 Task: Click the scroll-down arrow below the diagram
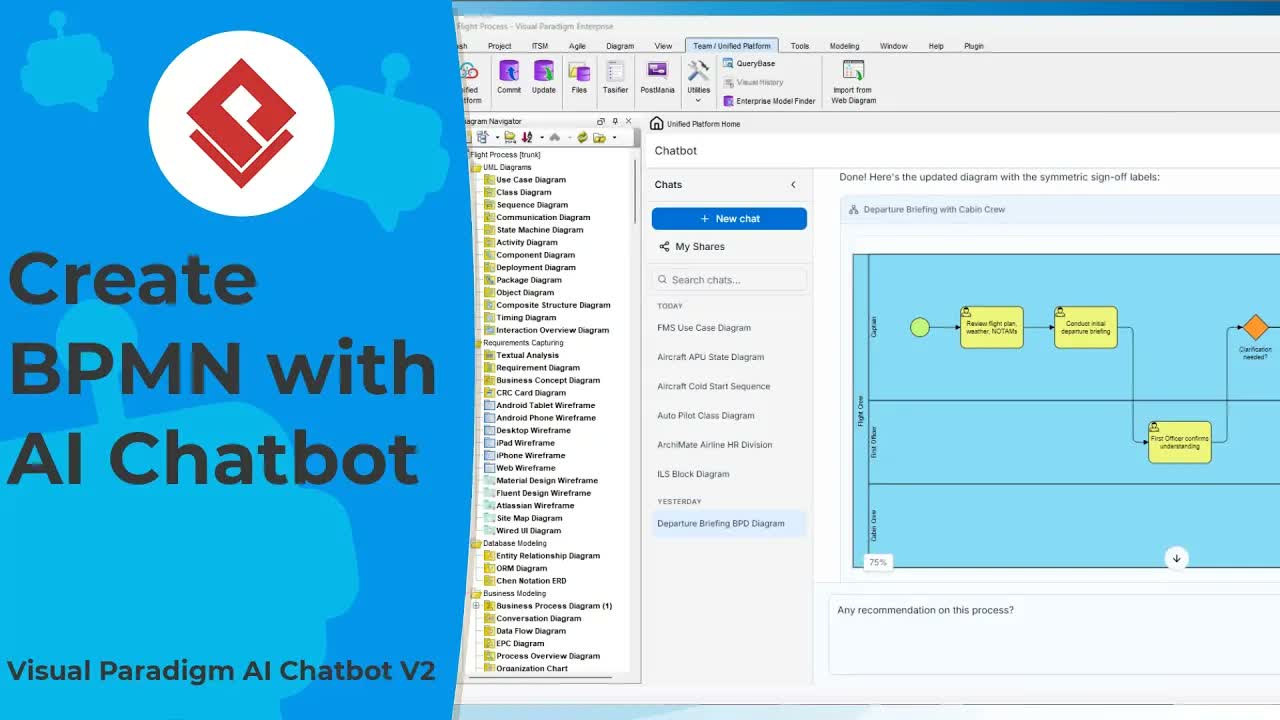[x=1176, y=559]
